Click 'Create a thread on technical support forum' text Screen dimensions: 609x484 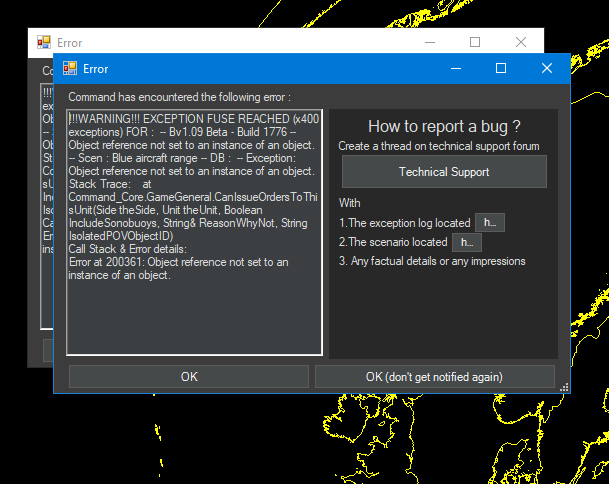point(438,146)
